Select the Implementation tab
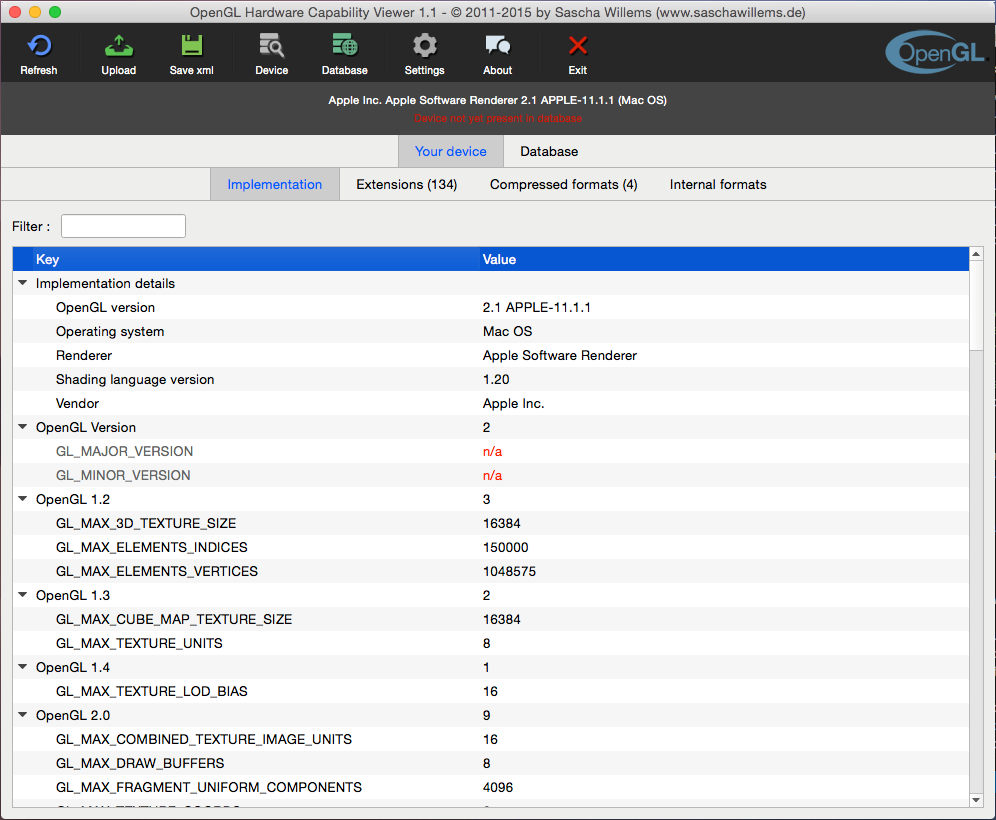 click(x=274, y=184)
